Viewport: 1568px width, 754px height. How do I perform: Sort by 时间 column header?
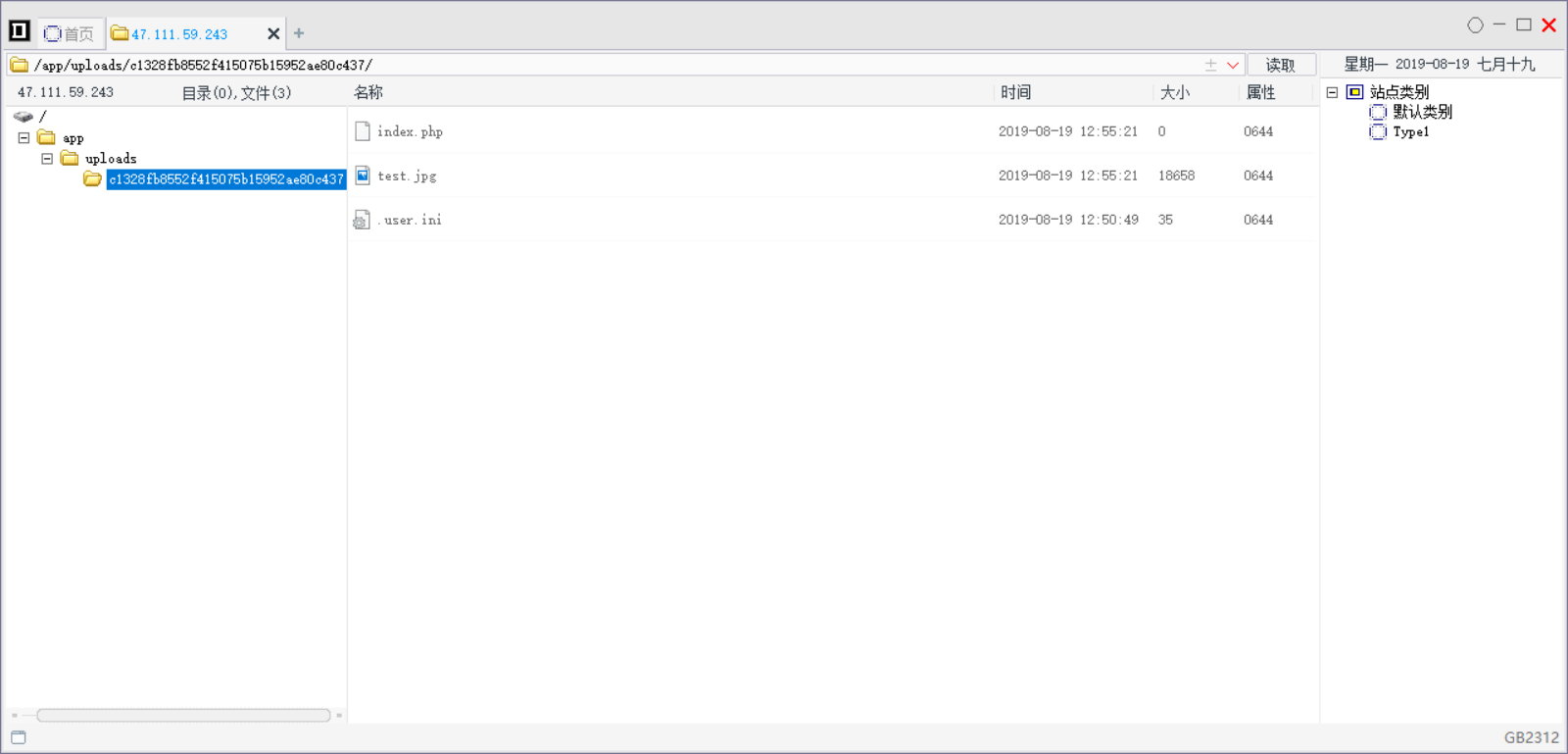(x=1016, y=92)
